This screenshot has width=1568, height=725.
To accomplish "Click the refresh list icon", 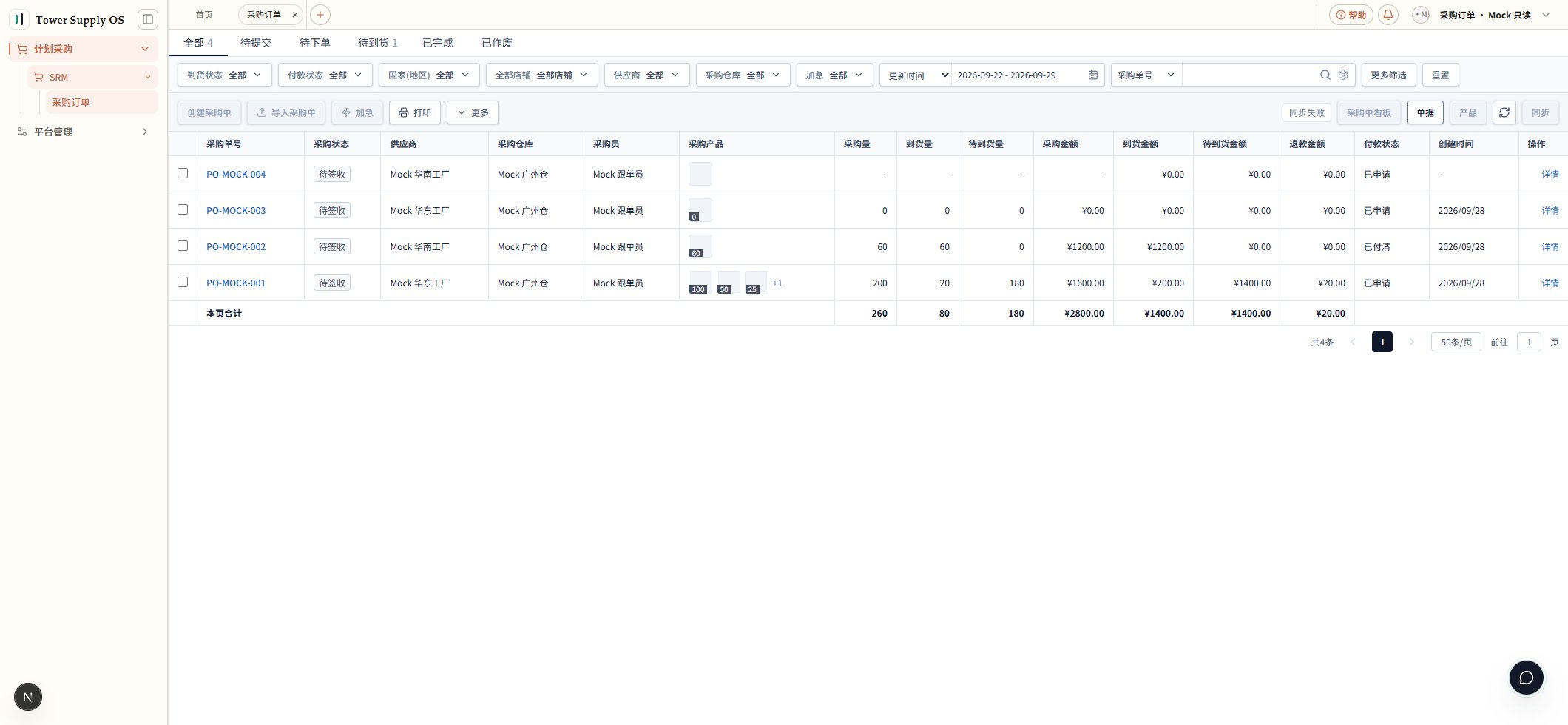I will [1504, 112].
